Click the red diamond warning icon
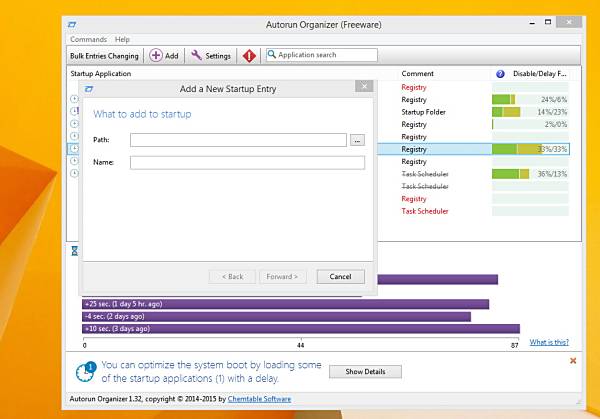The height and width of the screenshot is (419, 600). click(x=249, y=56)
